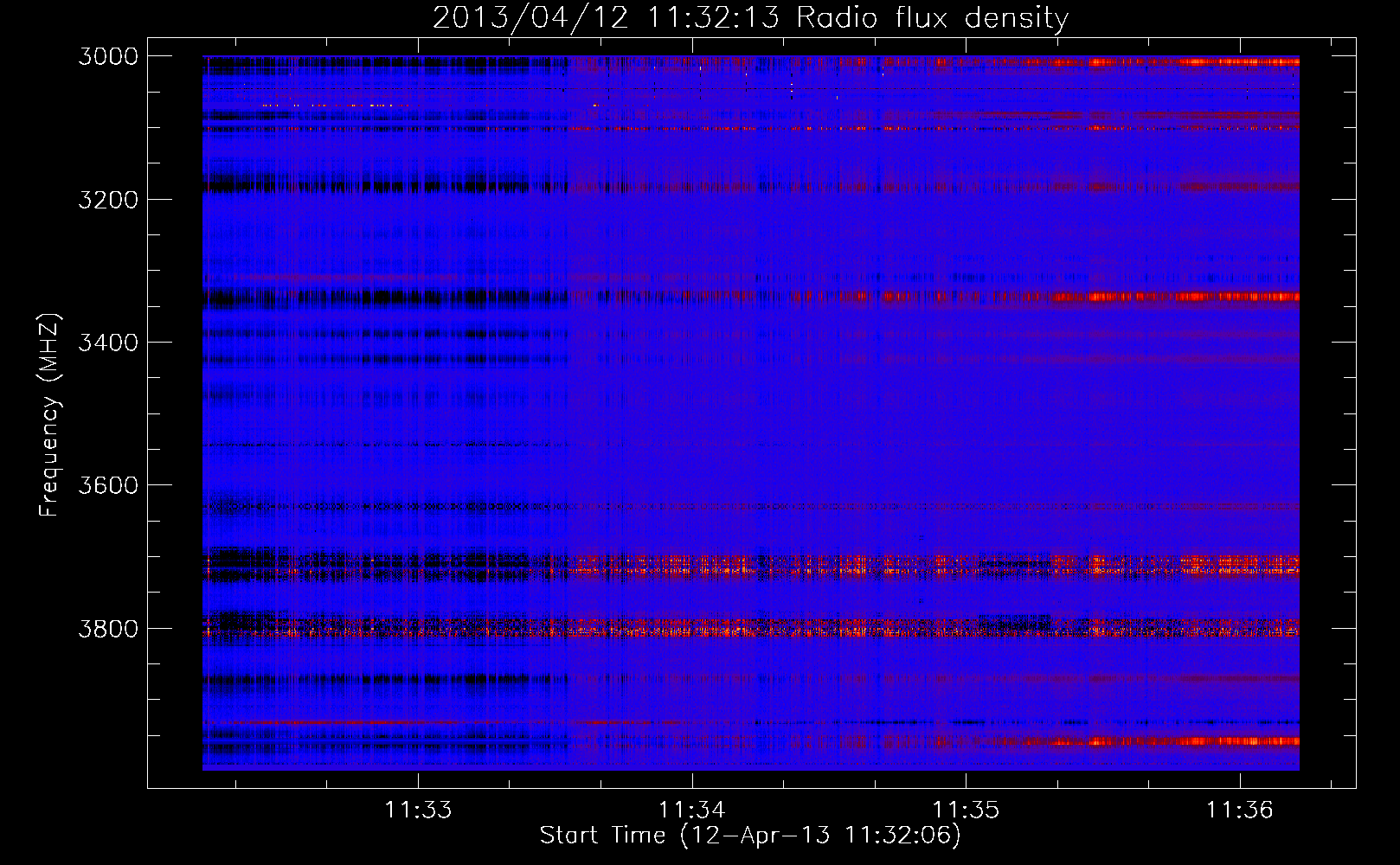This screenshot has width=1400, height=865.
Task: Click the 11:33 time tick label
Action: 419,810
